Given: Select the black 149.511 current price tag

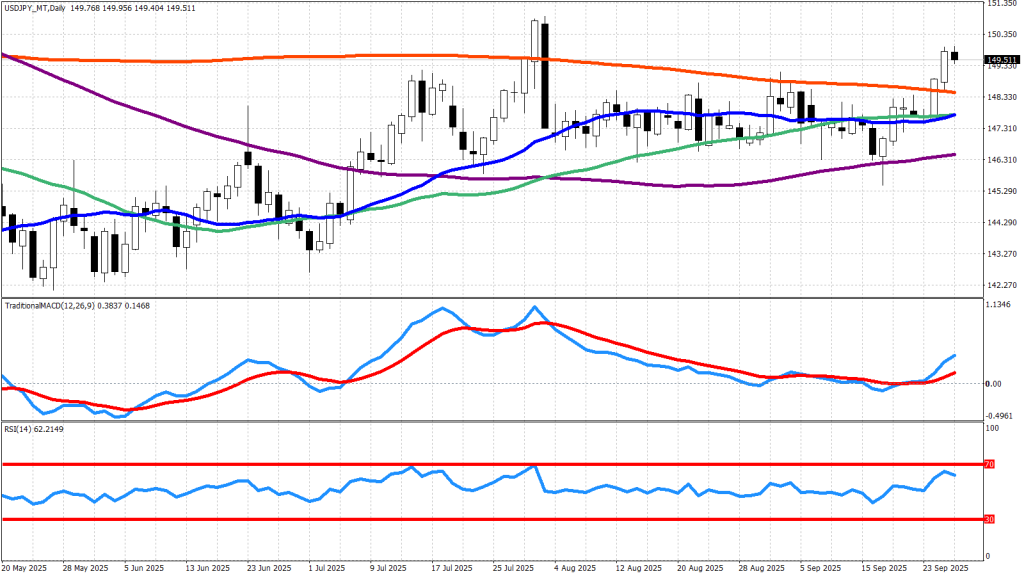Looking at the screenshot, I should (x=1001, y=60).
